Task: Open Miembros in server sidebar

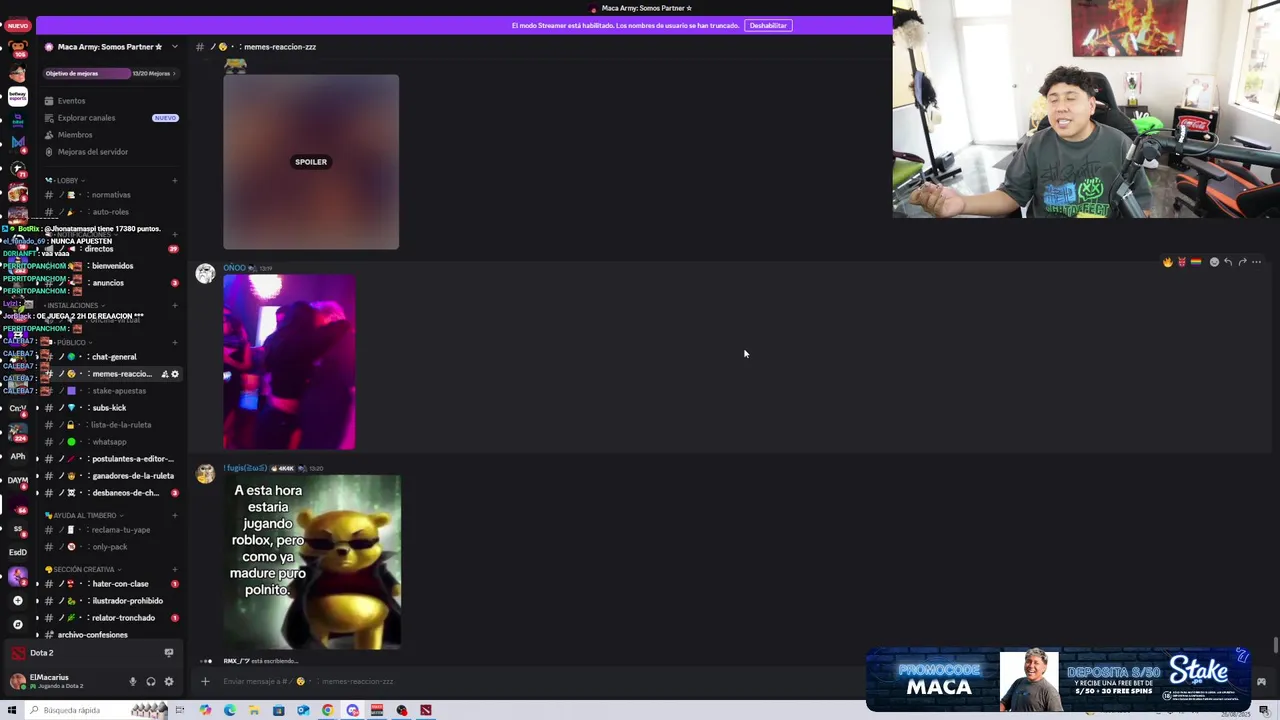Action: [x=75, y=135]
